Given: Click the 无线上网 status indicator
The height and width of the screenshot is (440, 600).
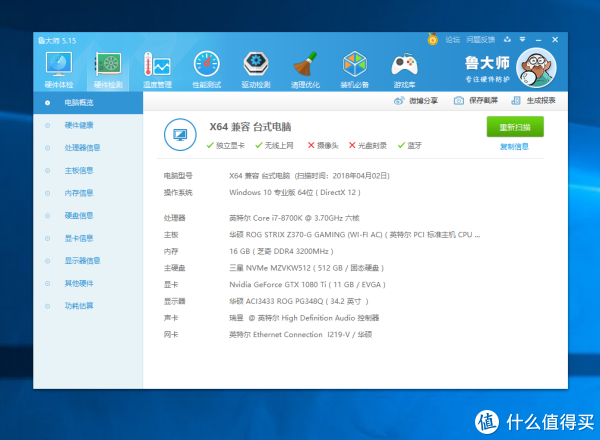Looking at the screenshot, I should 274,145.
